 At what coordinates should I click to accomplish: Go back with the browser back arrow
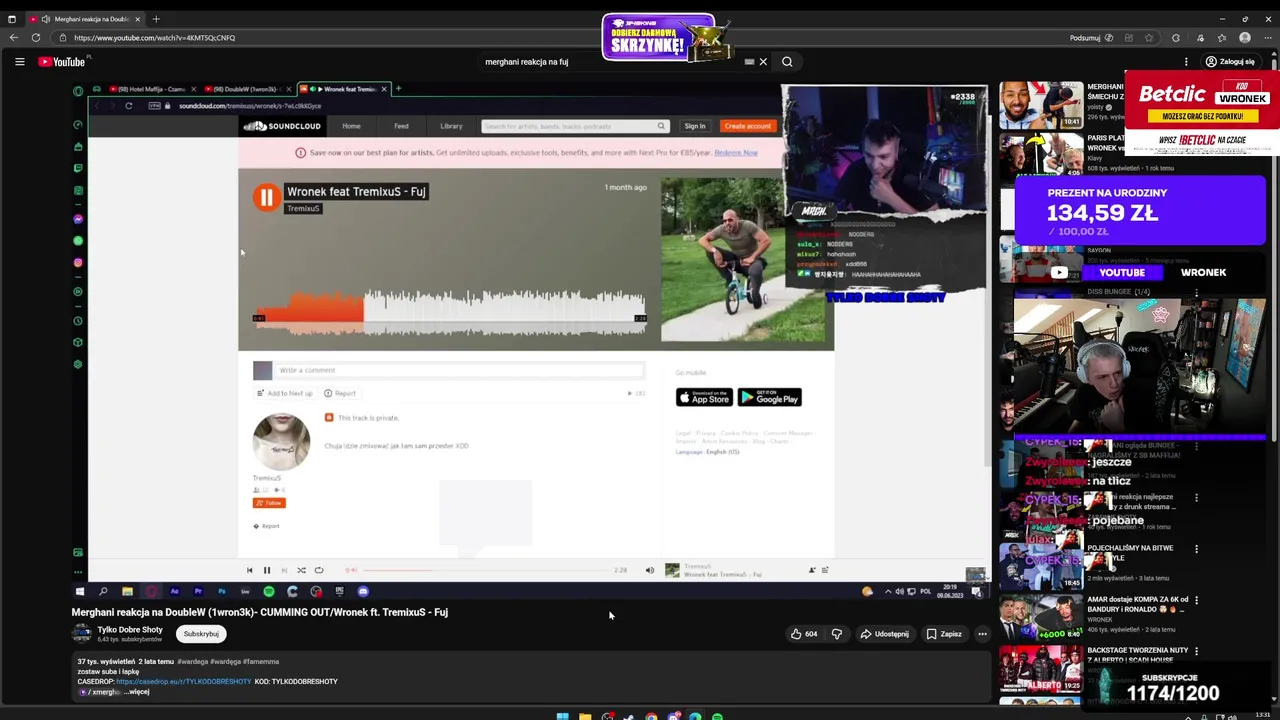tap(13, 38)
